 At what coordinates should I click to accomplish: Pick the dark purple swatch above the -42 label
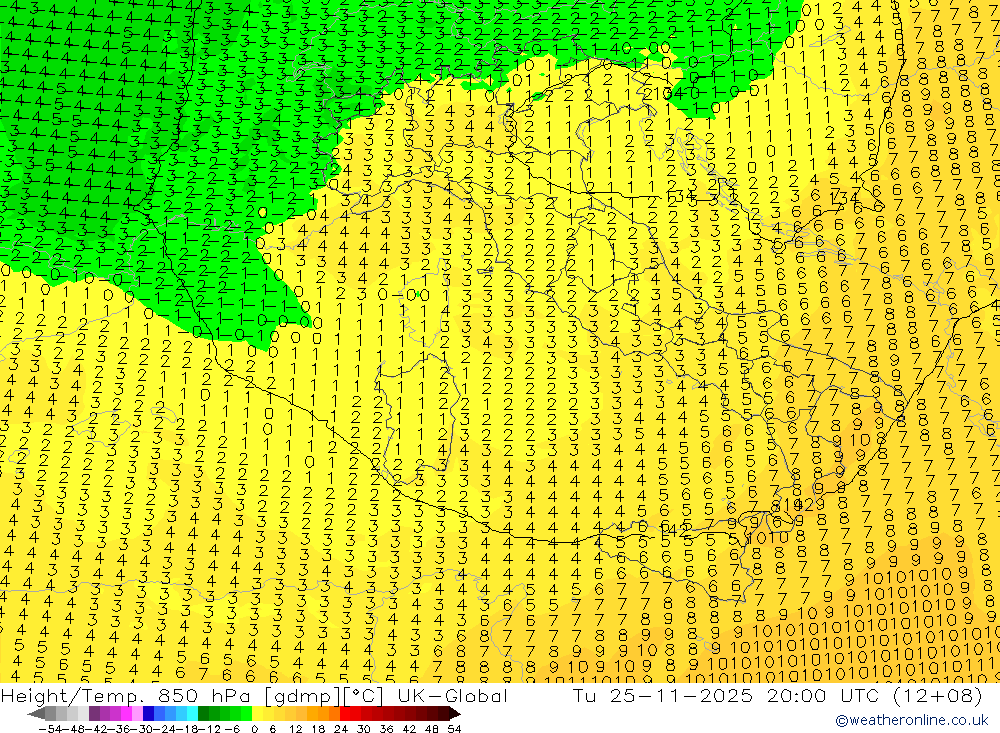click(x=94, y=714)
